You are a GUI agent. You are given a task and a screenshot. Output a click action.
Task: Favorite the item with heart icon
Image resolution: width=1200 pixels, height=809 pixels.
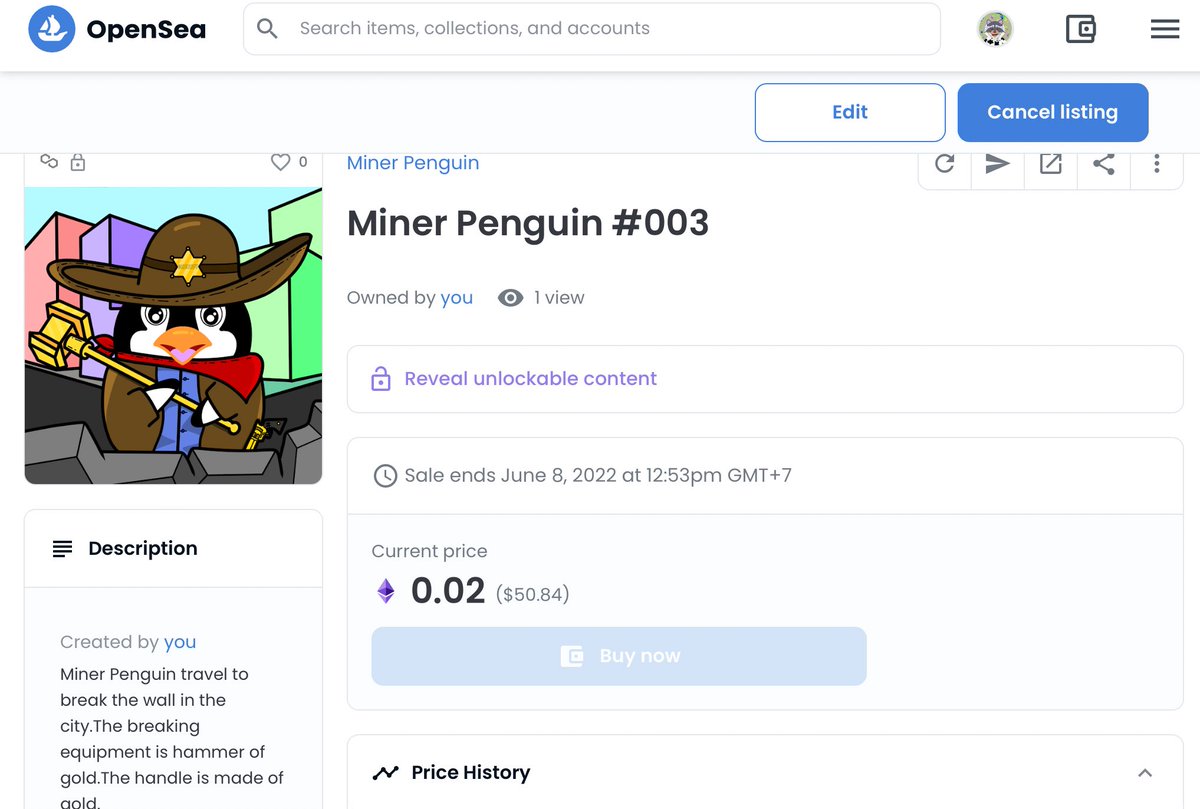(281, 162)
